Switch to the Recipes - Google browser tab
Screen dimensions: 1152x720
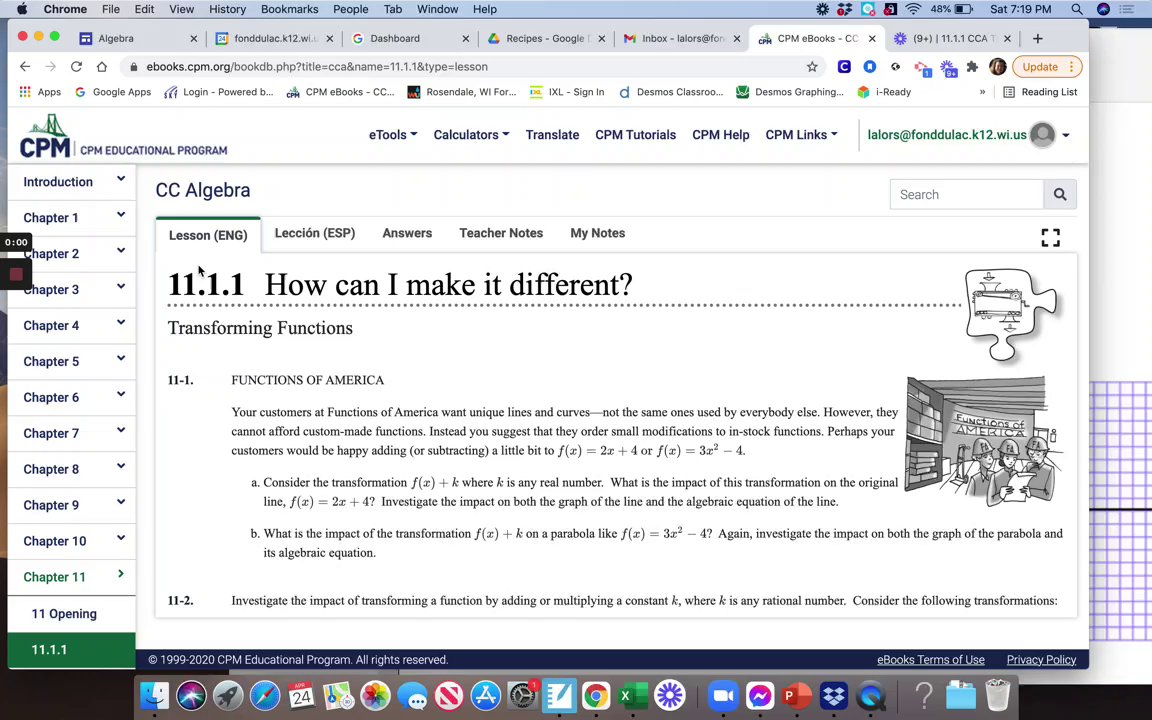tap(545, 38)
